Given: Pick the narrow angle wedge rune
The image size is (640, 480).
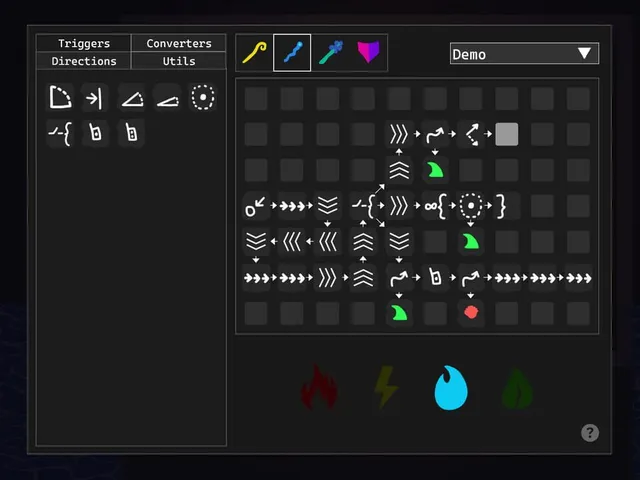Looking at the screenshot, I should pos(168,100).
